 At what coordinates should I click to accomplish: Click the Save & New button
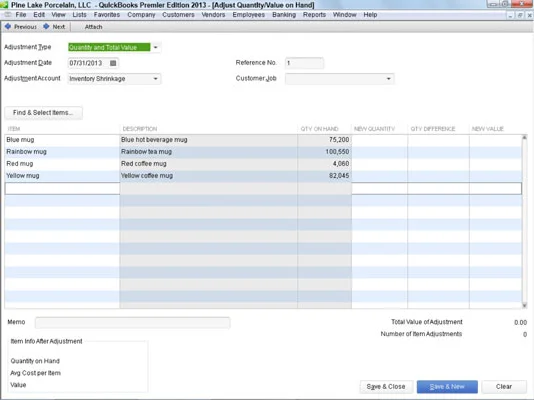click(447, 387)
